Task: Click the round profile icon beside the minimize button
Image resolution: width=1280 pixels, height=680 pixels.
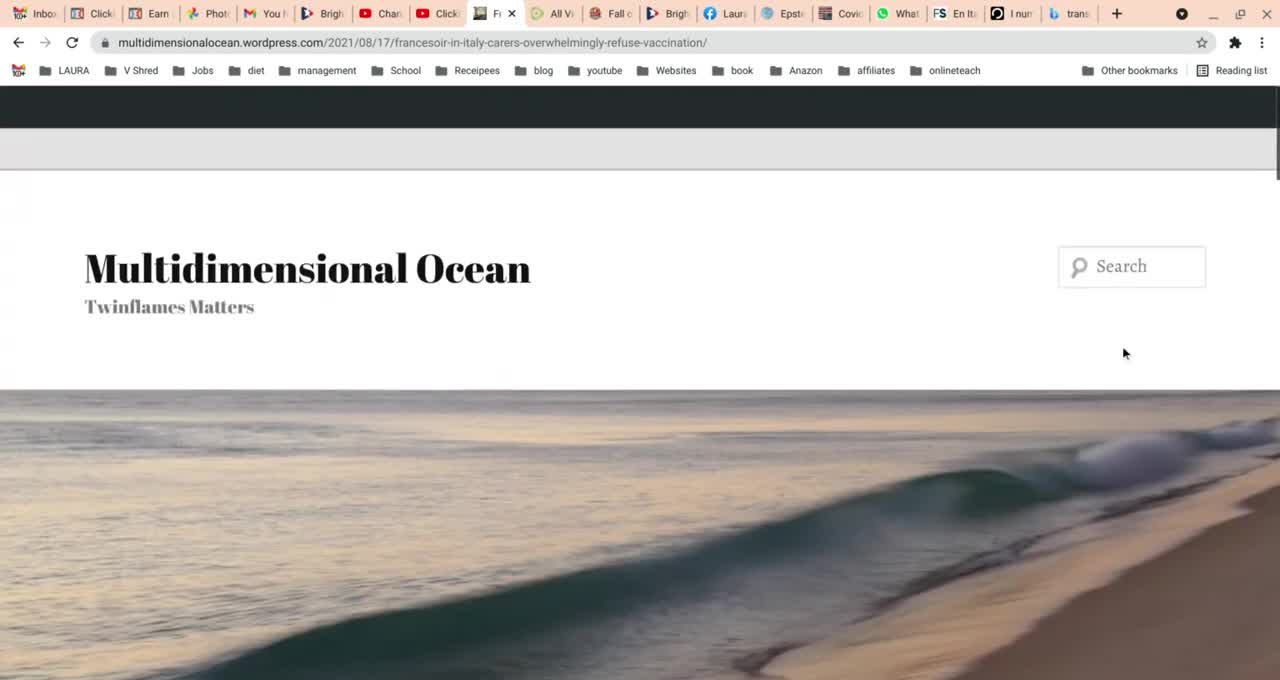Action: click(x=1182, y=14)
